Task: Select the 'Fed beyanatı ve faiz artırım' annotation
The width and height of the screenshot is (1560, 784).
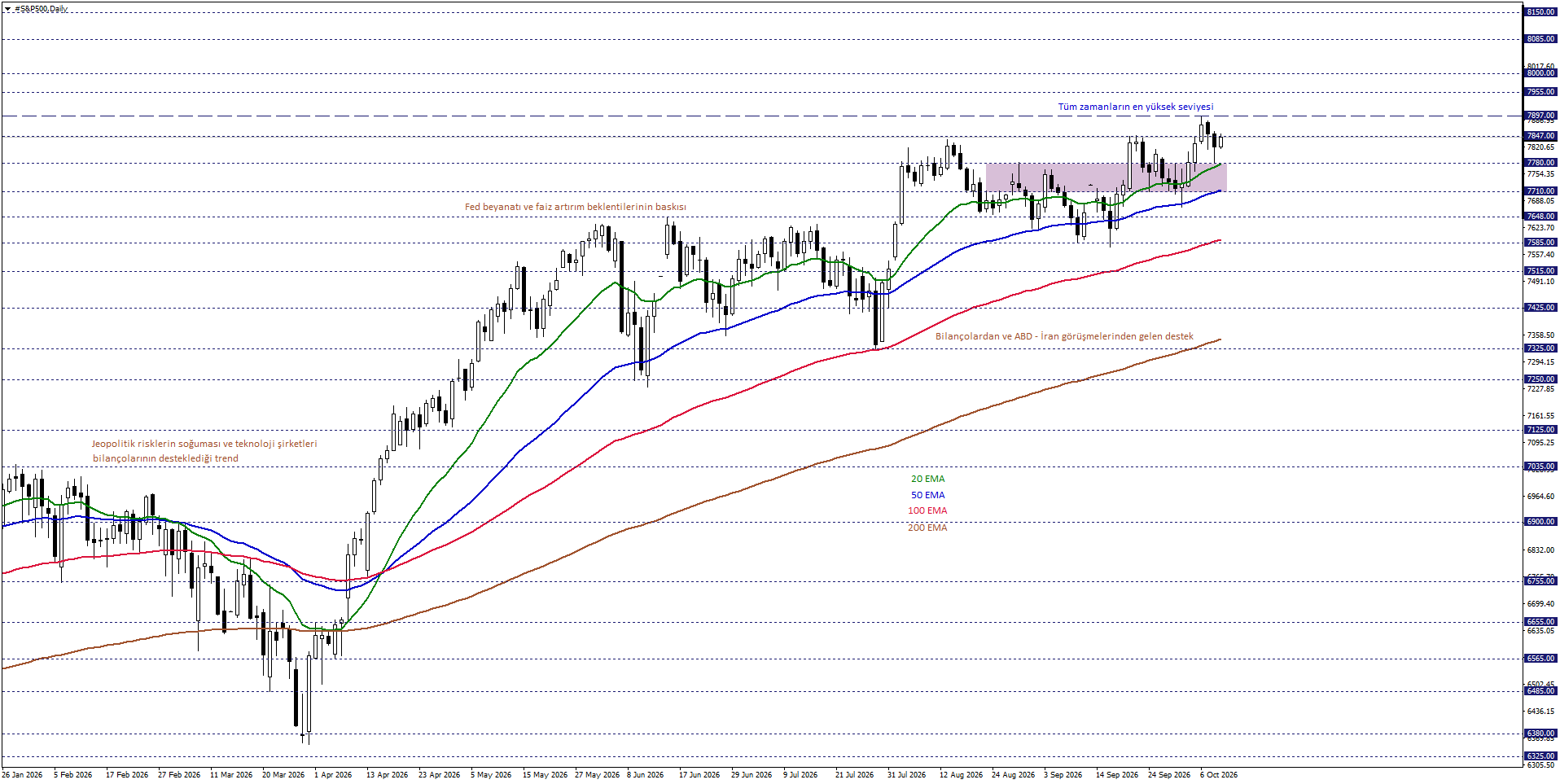Action: coord(575,207)
